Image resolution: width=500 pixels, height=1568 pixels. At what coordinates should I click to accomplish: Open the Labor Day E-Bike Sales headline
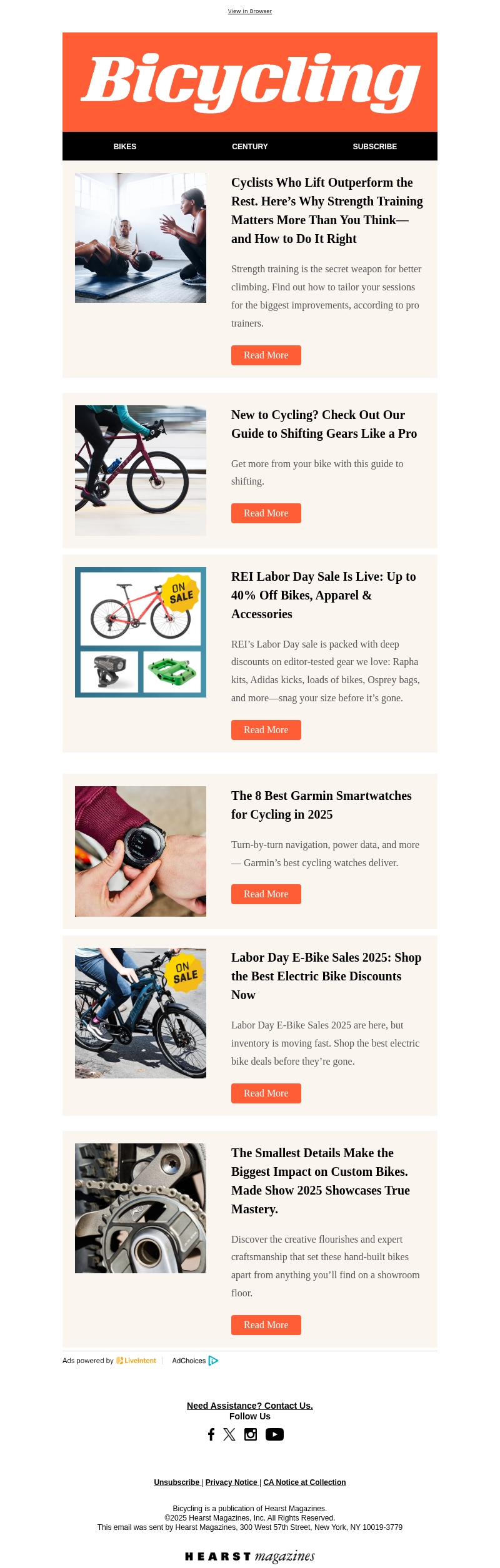[326, 976]
